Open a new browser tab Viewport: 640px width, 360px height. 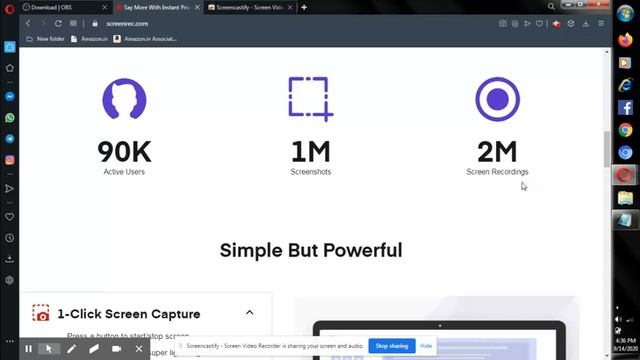pos(304,7)
